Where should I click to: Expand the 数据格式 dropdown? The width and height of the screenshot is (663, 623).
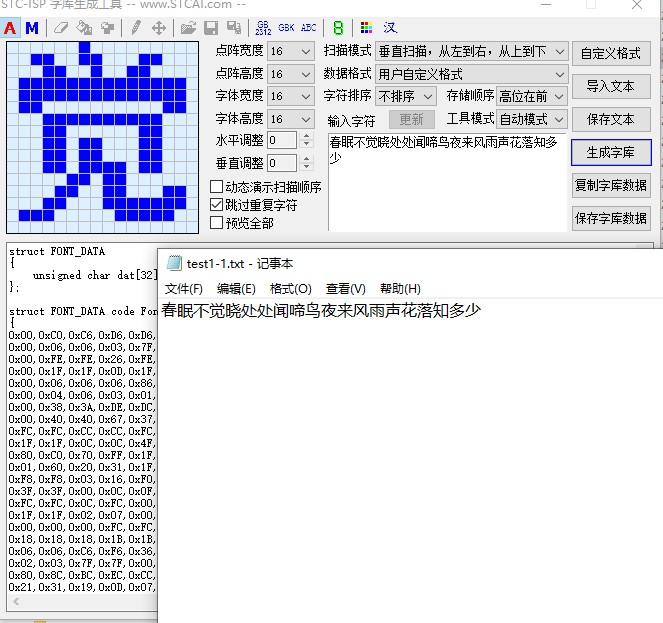coord(471,74)
